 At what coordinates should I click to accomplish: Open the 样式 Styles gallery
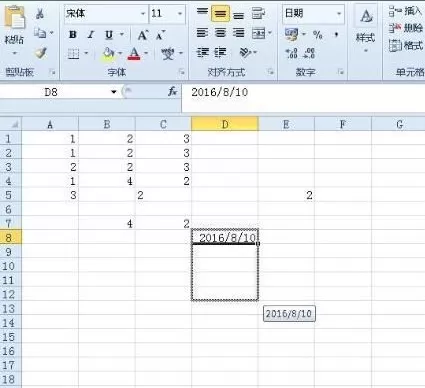coord(366,29)
